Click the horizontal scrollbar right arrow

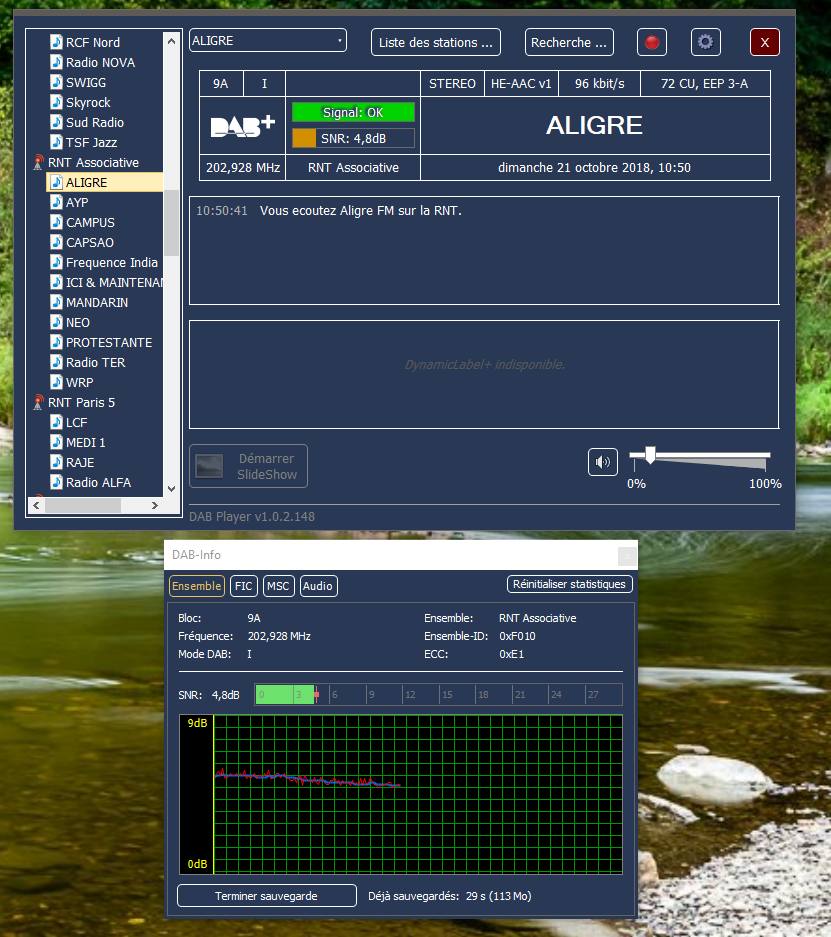coord(155,506)
